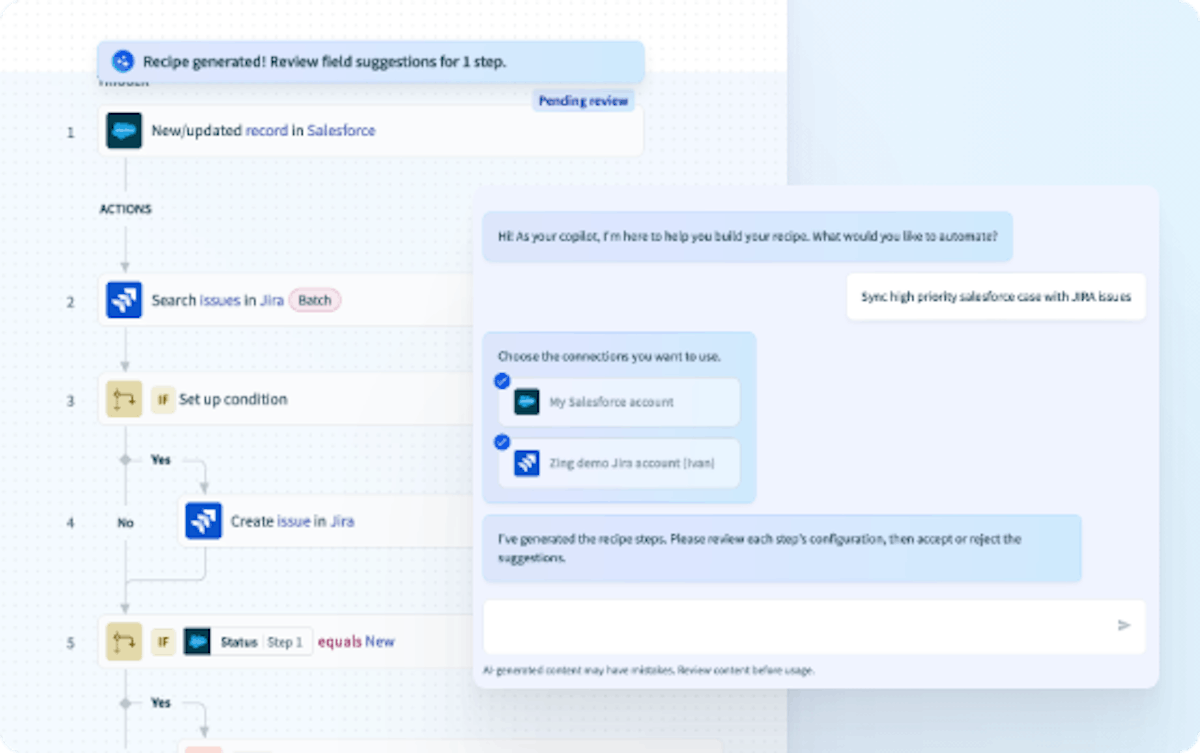This screenshot has height=753, width=1200.
Task: Click the branch icon in step 5
Action: coord(125,642)
